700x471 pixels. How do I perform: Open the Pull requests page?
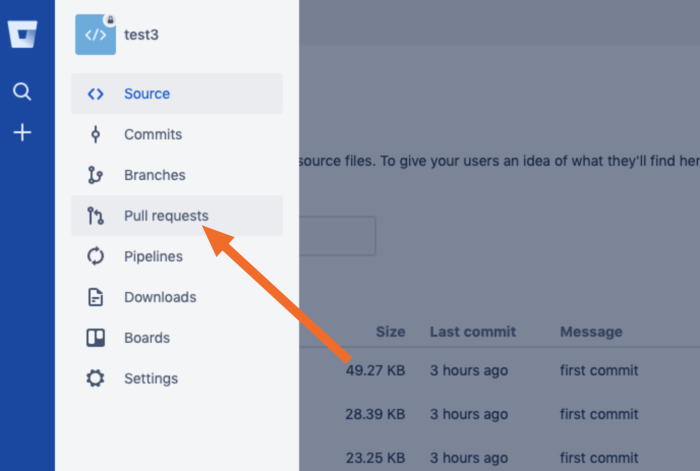tap(166, 216)
